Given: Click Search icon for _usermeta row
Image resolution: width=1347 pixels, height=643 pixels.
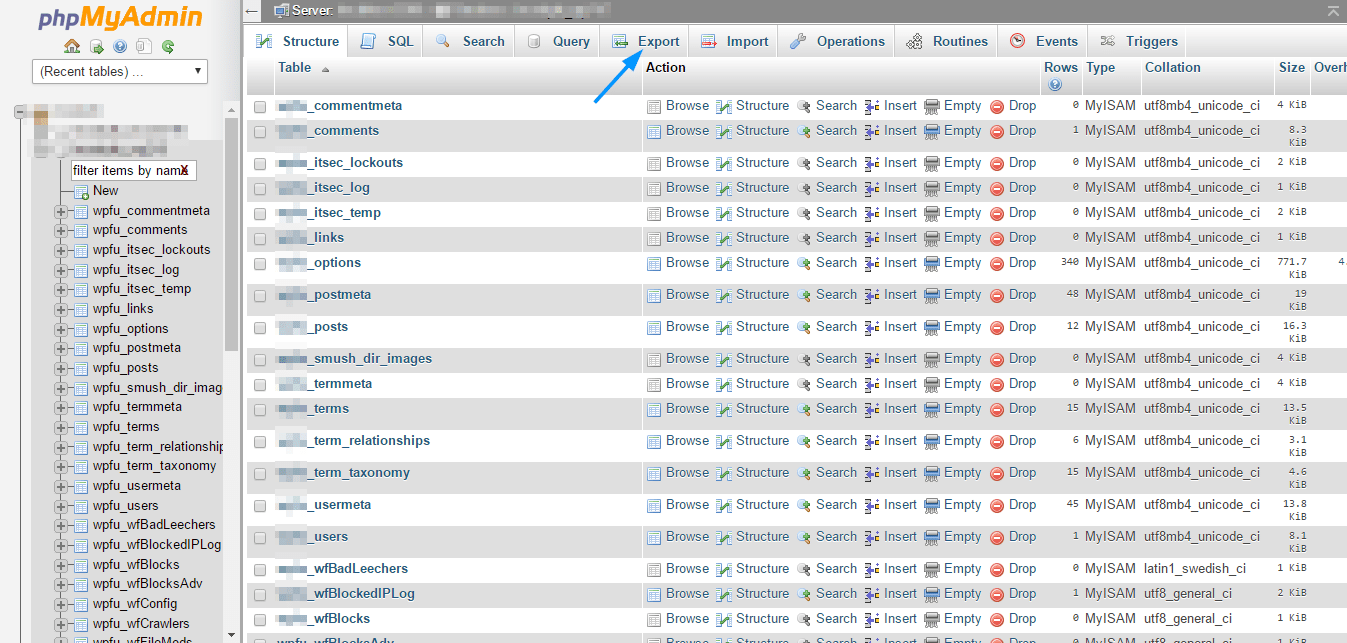Looking at the screenshot, I should pos(804,505).
